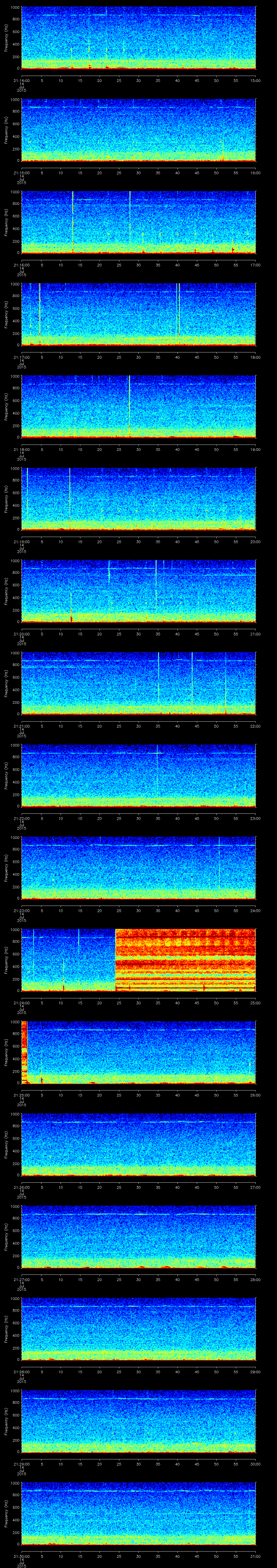The image size is (277, 1568).
Task: Click the 21:22:00 start time label
Action: point(21,818)
